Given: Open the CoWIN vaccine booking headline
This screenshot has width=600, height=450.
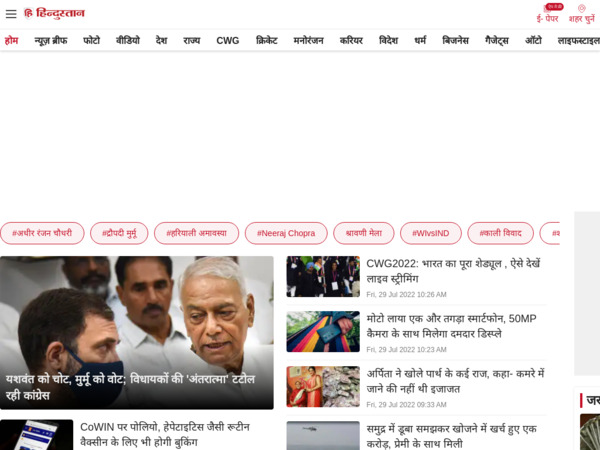Looking at the screenshot, I should 165,434.
